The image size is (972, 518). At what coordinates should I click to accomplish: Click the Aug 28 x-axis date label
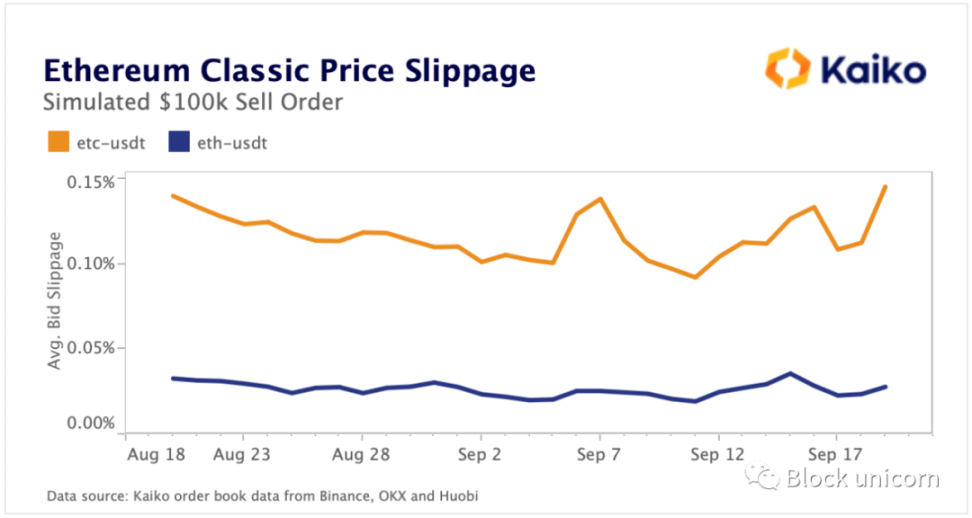(x=361, y=453)
